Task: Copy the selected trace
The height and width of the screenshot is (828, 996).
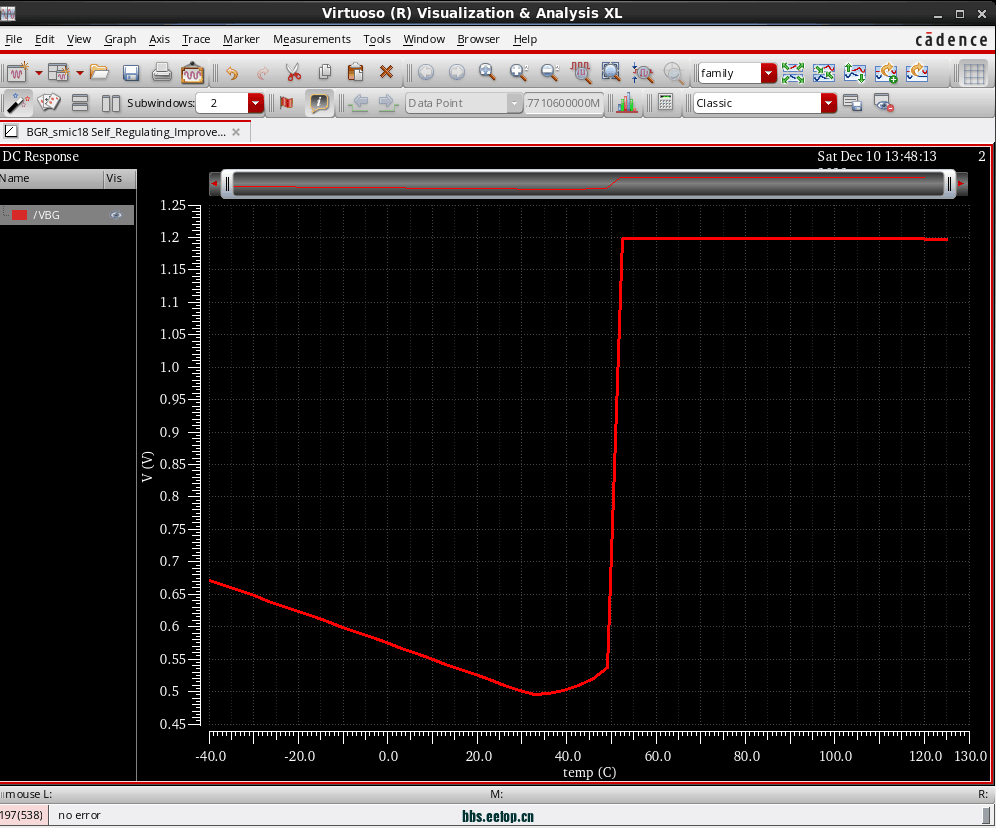Action: click(325, 72)
